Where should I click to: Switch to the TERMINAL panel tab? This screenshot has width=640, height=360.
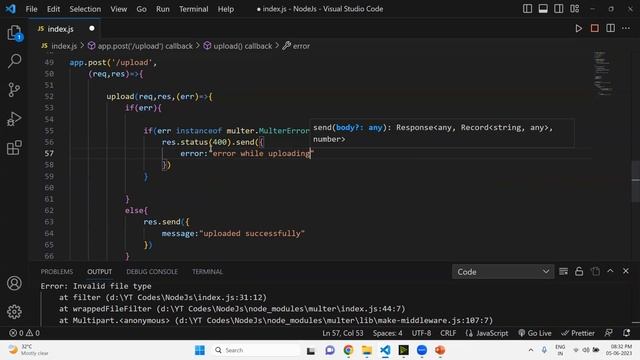[207, 271]
